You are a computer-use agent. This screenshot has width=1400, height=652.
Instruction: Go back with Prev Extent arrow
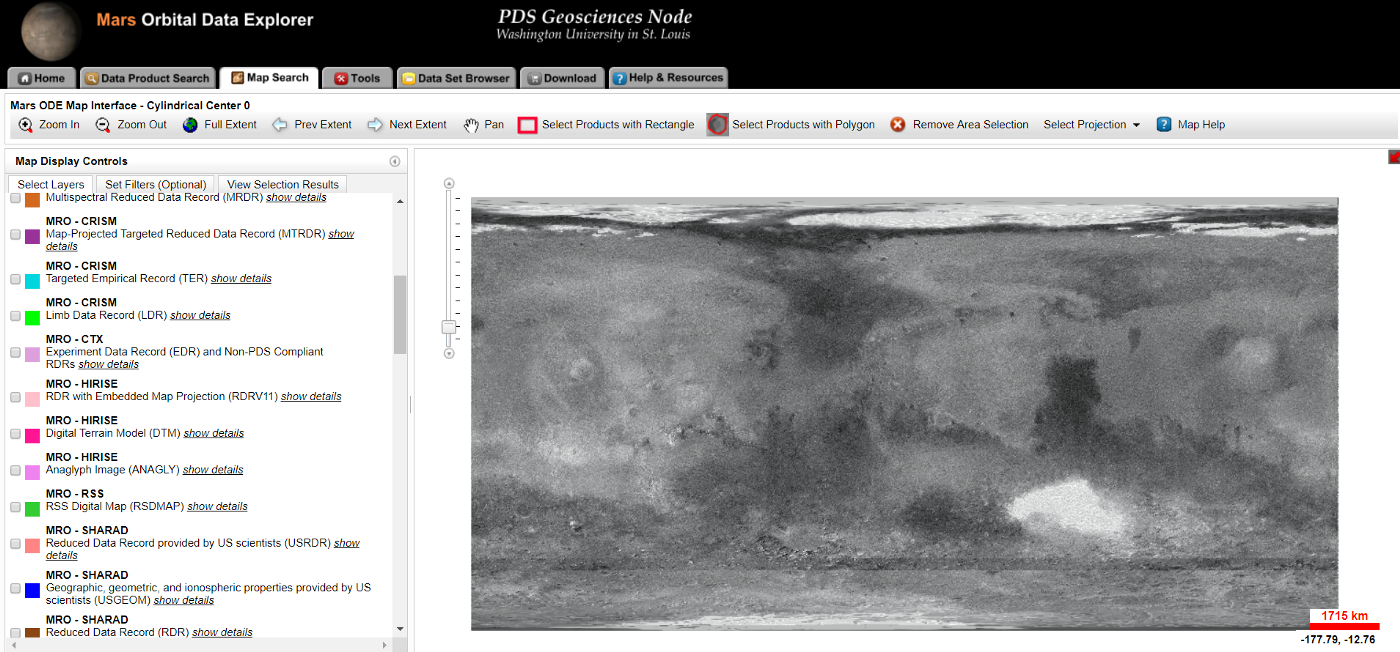click(280, 125)
